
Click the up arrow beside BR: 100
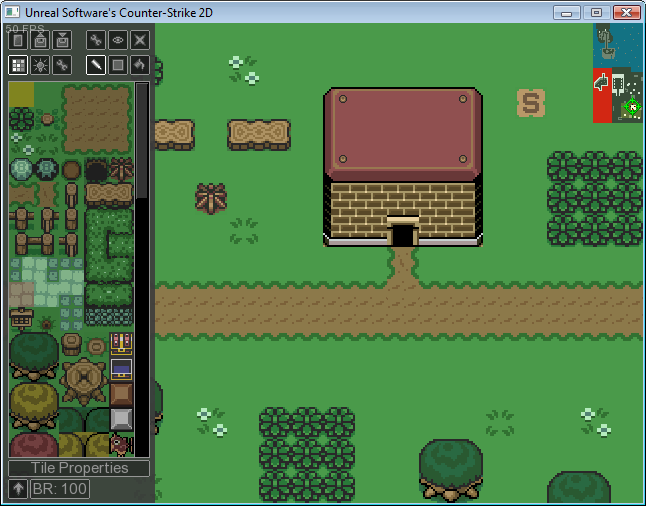[x=18, y=489]
